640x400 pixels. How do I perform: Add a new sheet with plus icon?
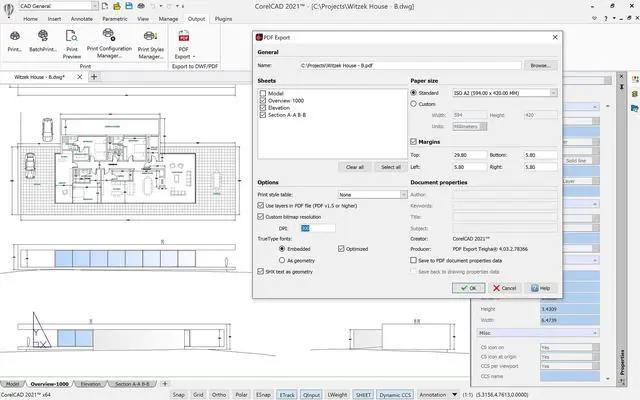point(165,384)
